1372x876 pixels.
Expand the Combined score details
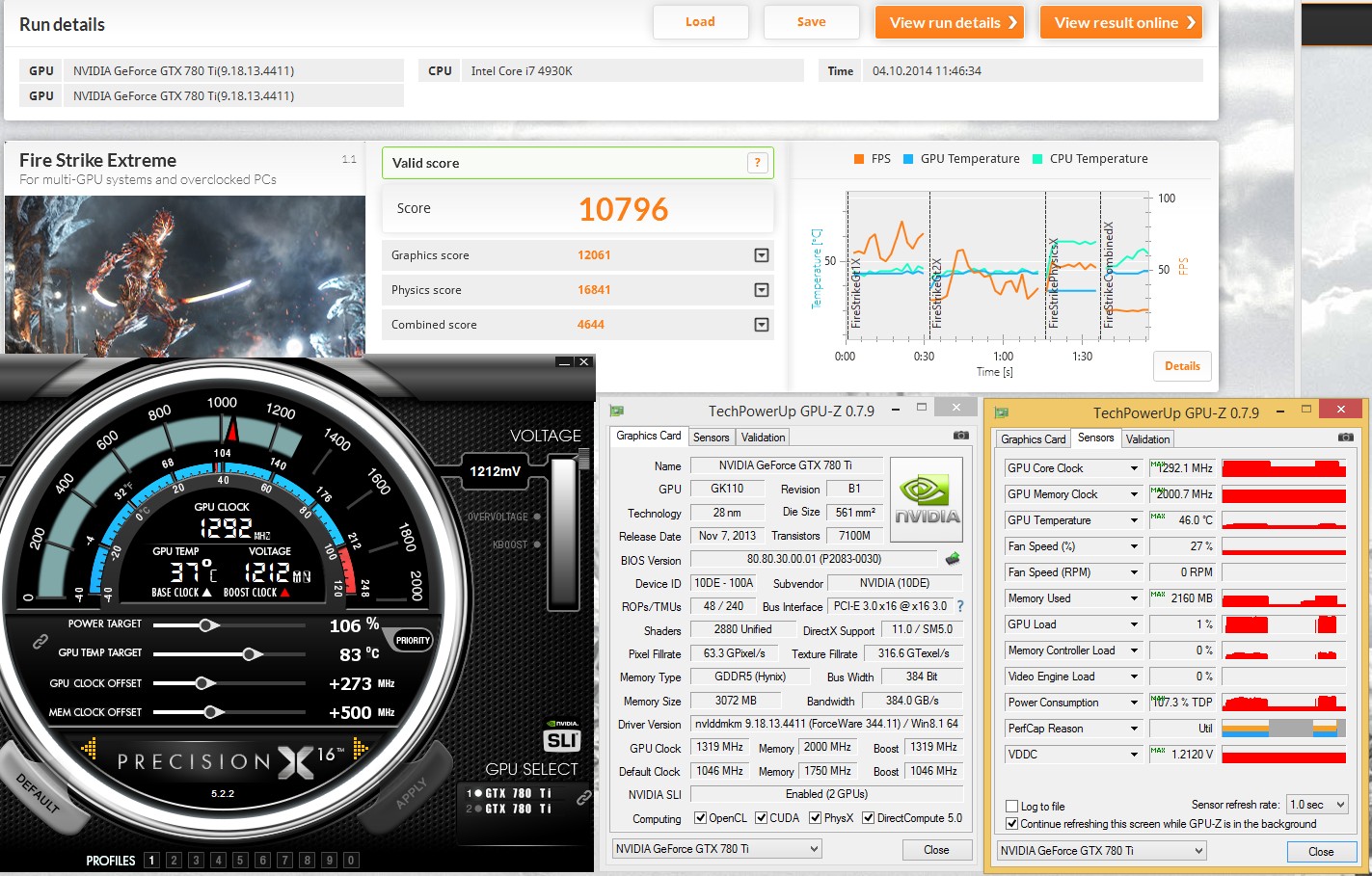point(762,325)
